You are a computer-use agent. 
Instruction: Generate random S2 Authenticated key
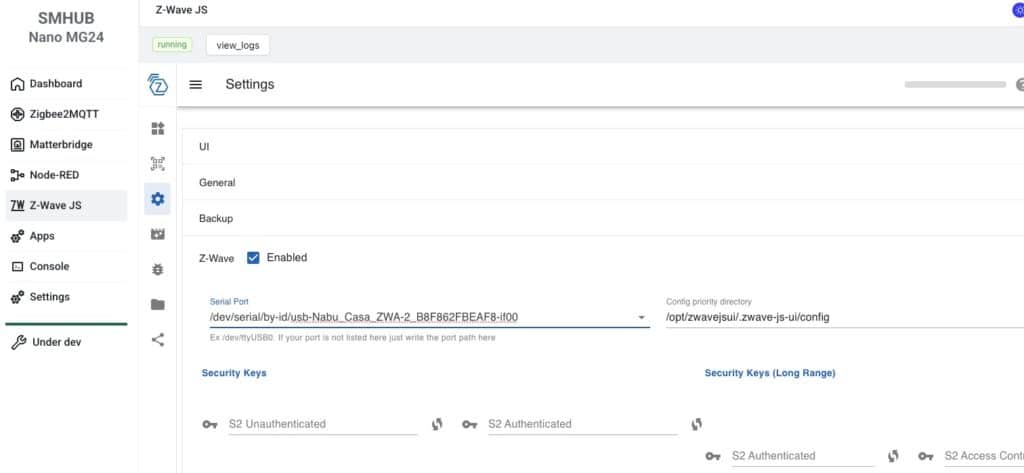pos(697,424)
